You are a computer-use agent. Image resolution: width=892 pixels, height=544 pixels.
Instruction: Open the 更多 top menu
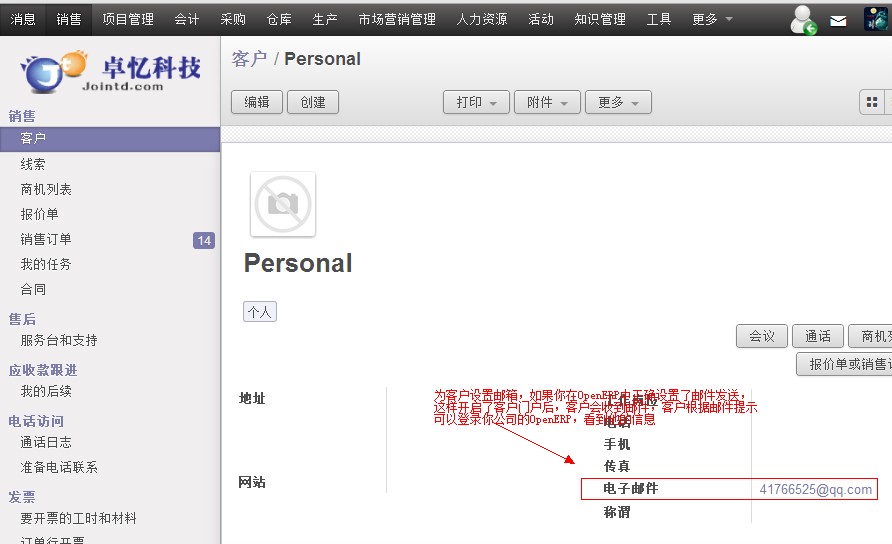[x=711, y=19]
